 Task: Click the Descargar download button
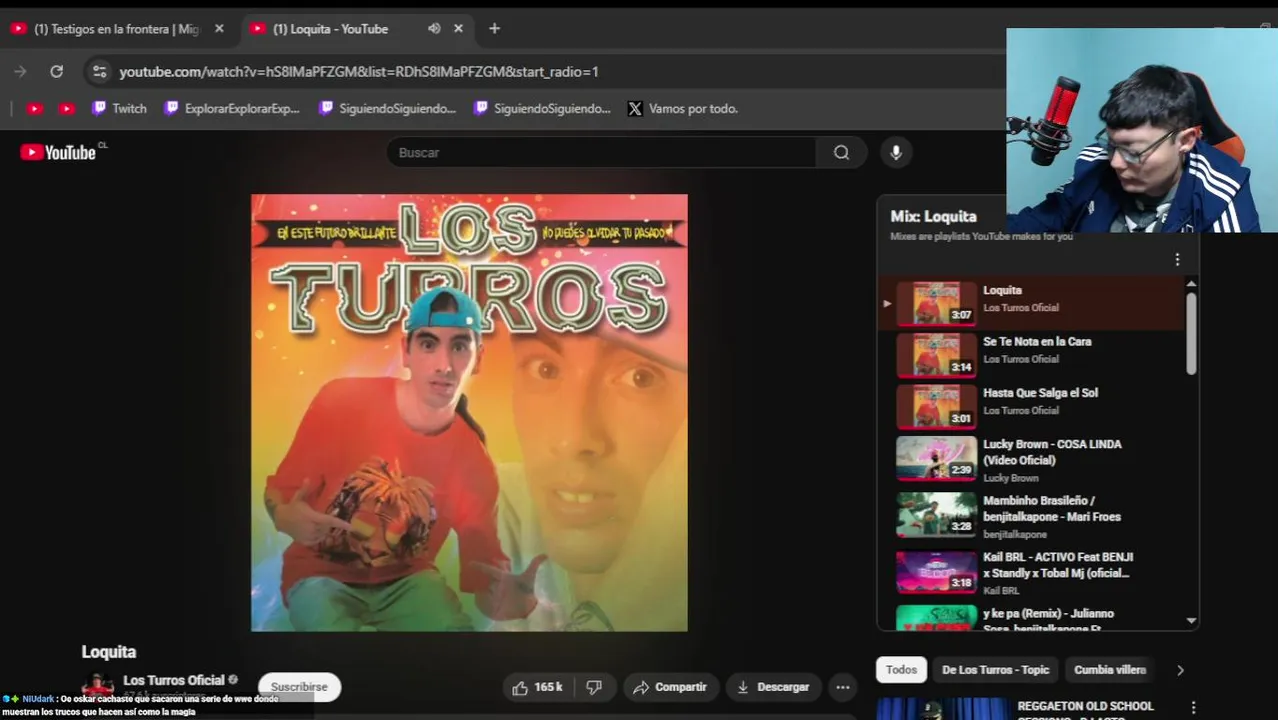coord(773,687)
